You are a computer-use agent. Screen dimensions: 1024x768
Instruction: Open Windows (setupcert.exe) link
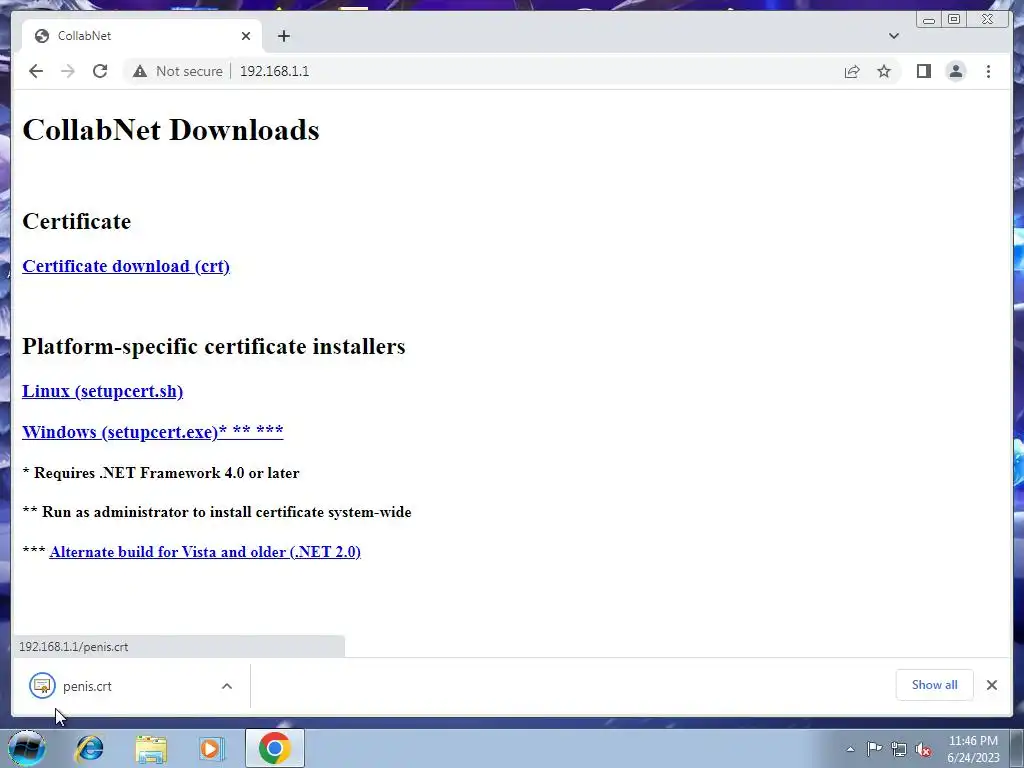153,432
